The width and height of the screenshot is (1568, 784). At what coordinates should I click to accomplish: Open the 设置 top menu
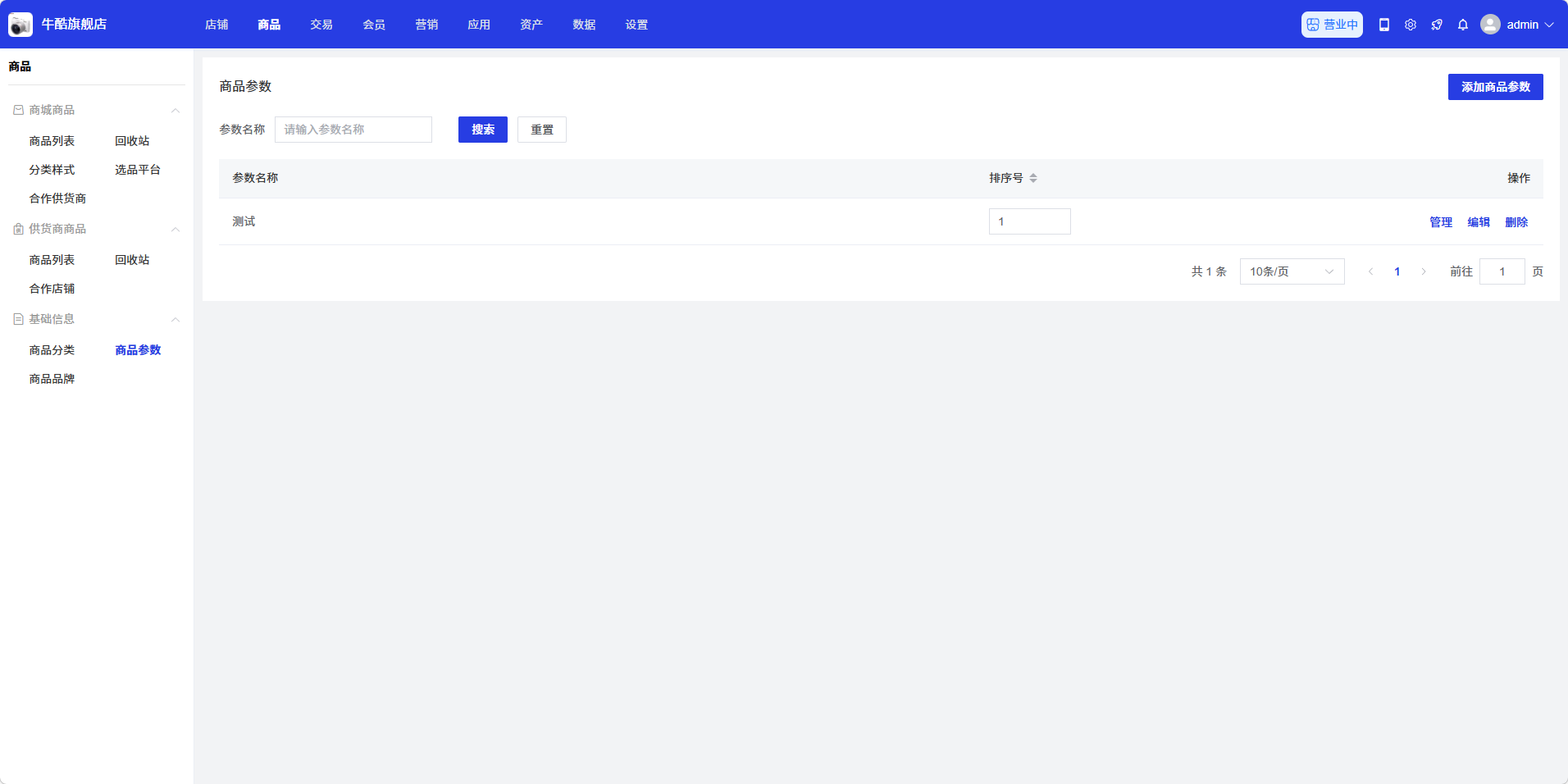pyautogui.click(x=636, y=25)
